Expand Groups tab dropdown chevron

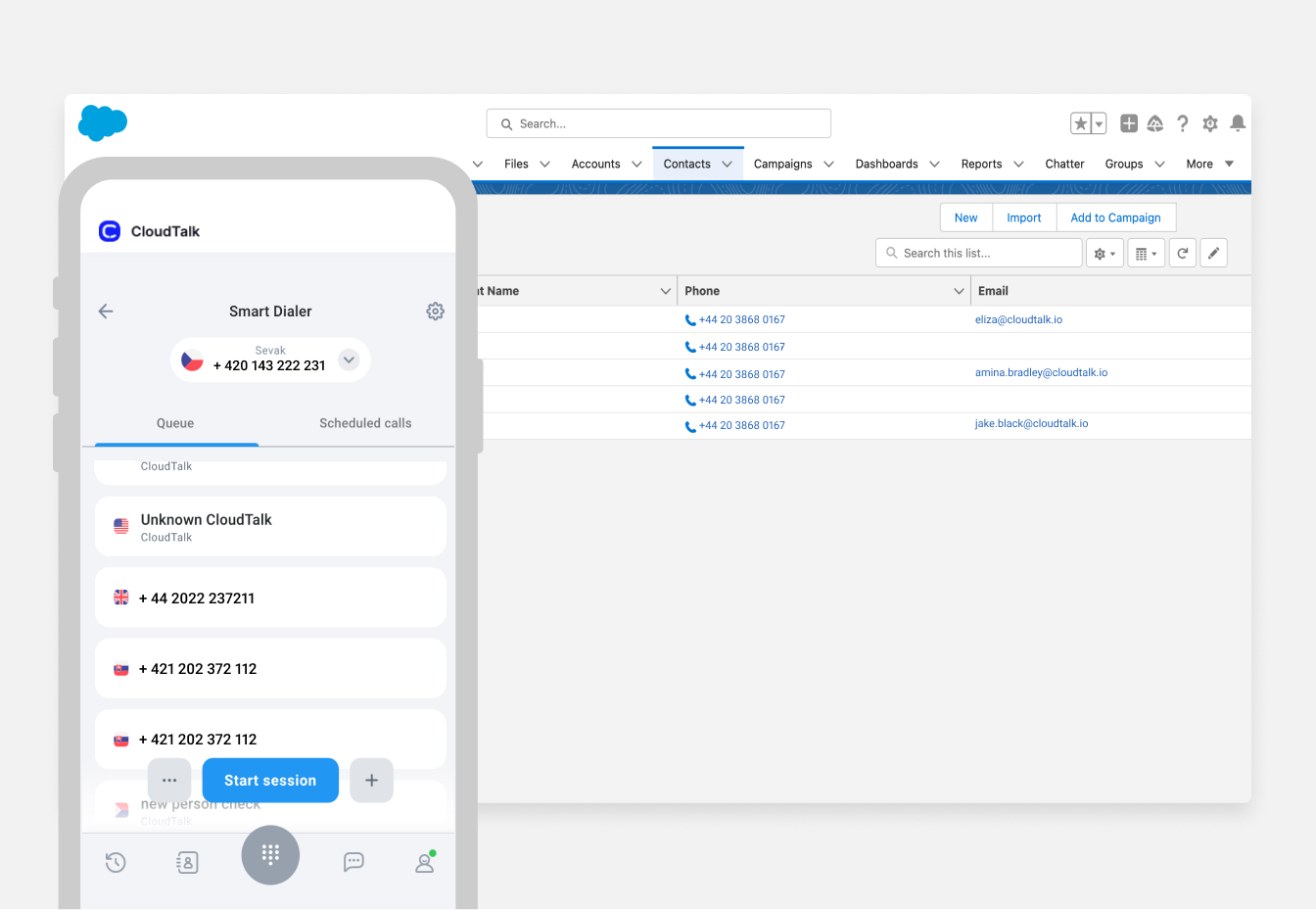pyautogui.click(x=1159, y=165)
